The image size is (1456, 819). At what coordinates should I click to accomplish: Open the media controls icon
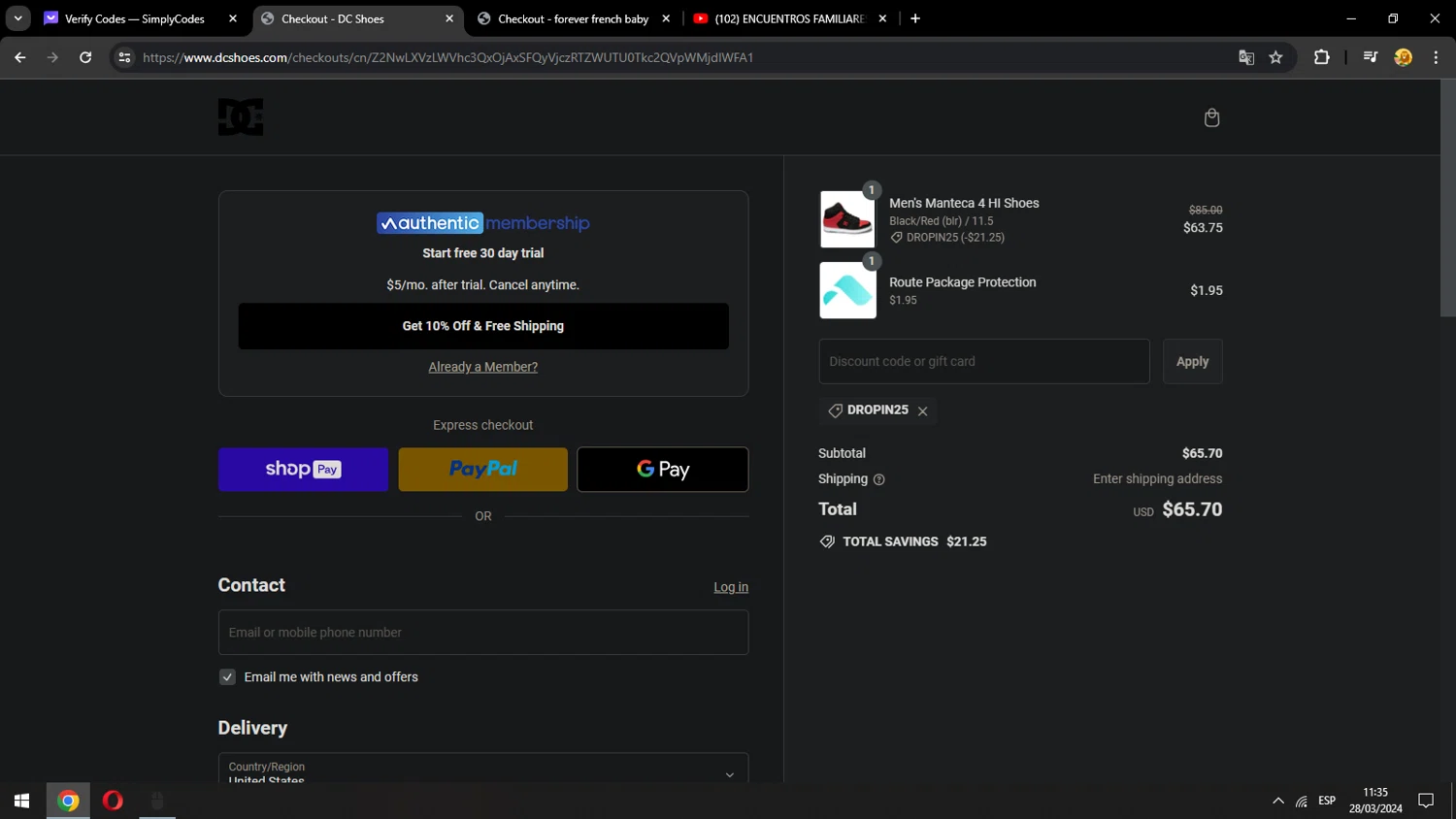(x=1371, y=57)
